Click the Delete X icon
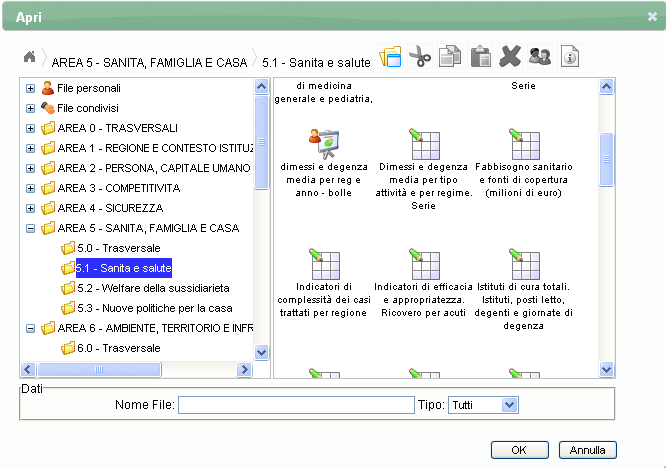The height and width of the screenshot is (468, 666). coord(510,56)
